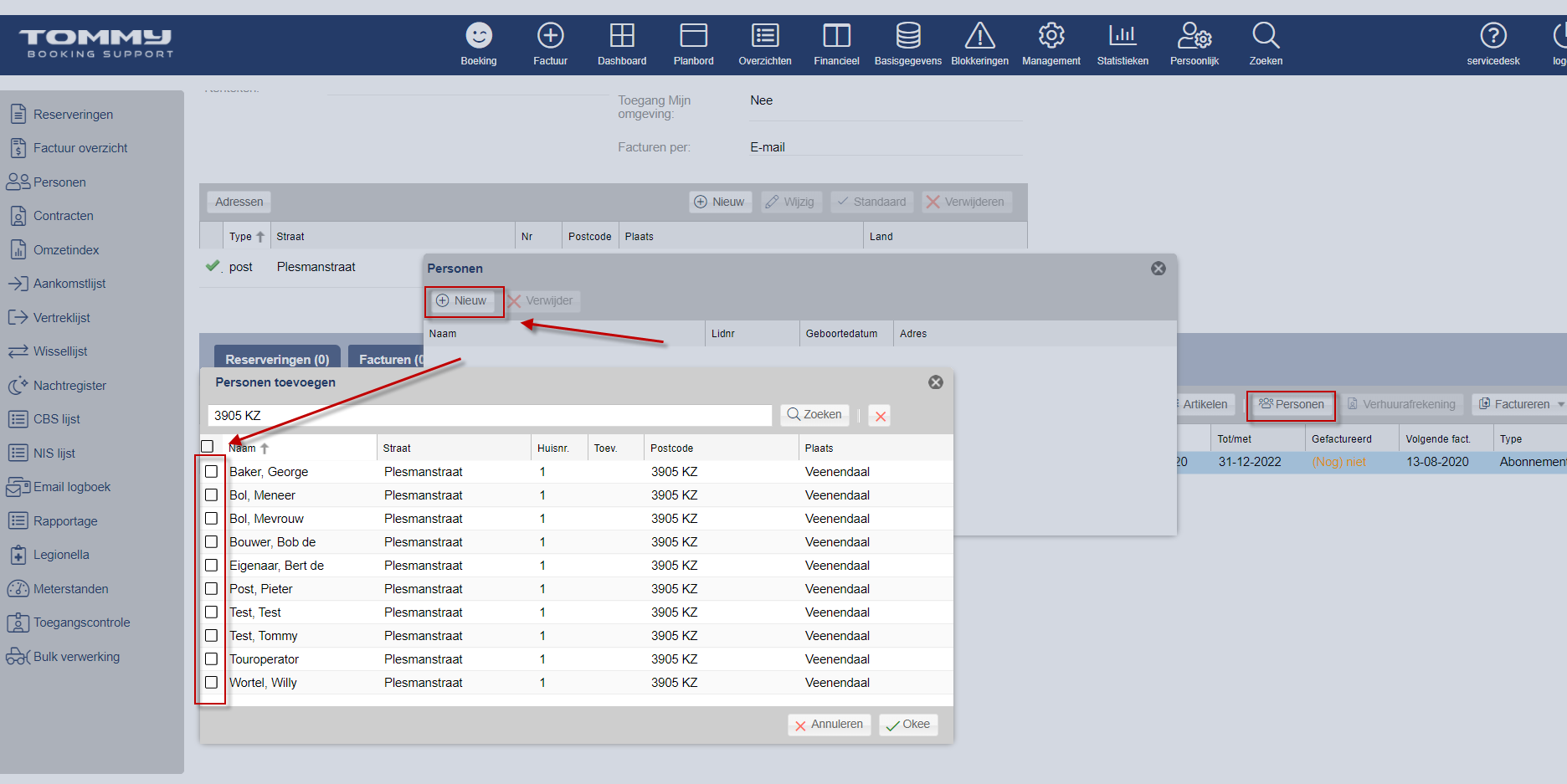
Task: Click the Zoeken search button
Action: (814, 415)
